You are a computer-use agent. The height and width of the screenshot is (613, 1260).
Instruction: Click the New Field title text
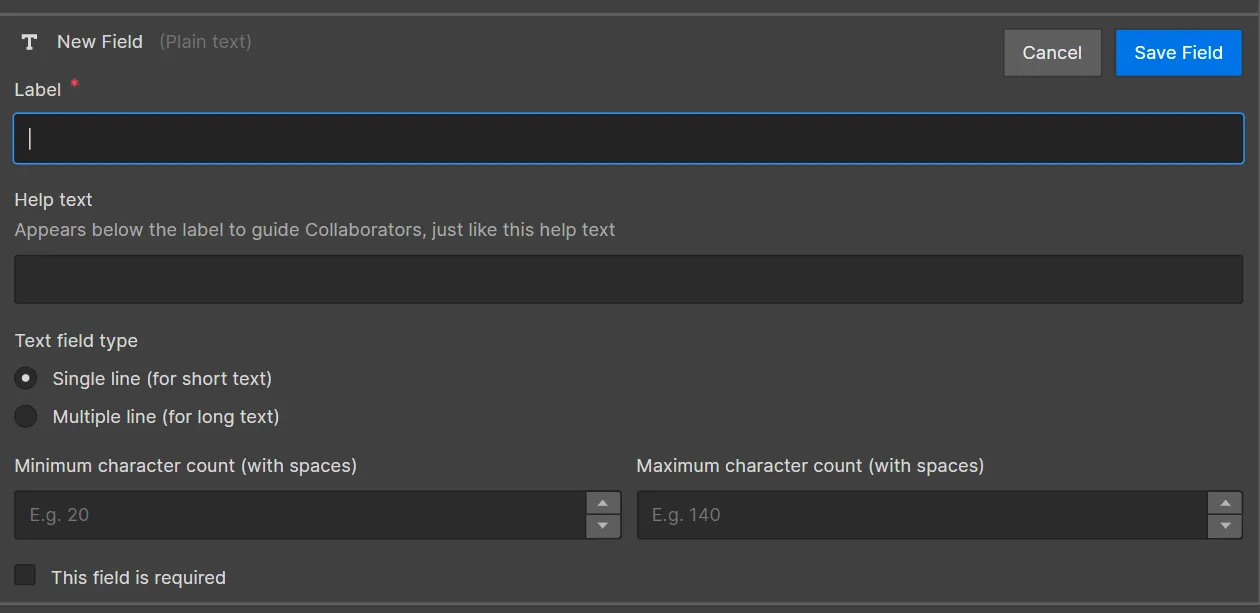coord(100,42)
